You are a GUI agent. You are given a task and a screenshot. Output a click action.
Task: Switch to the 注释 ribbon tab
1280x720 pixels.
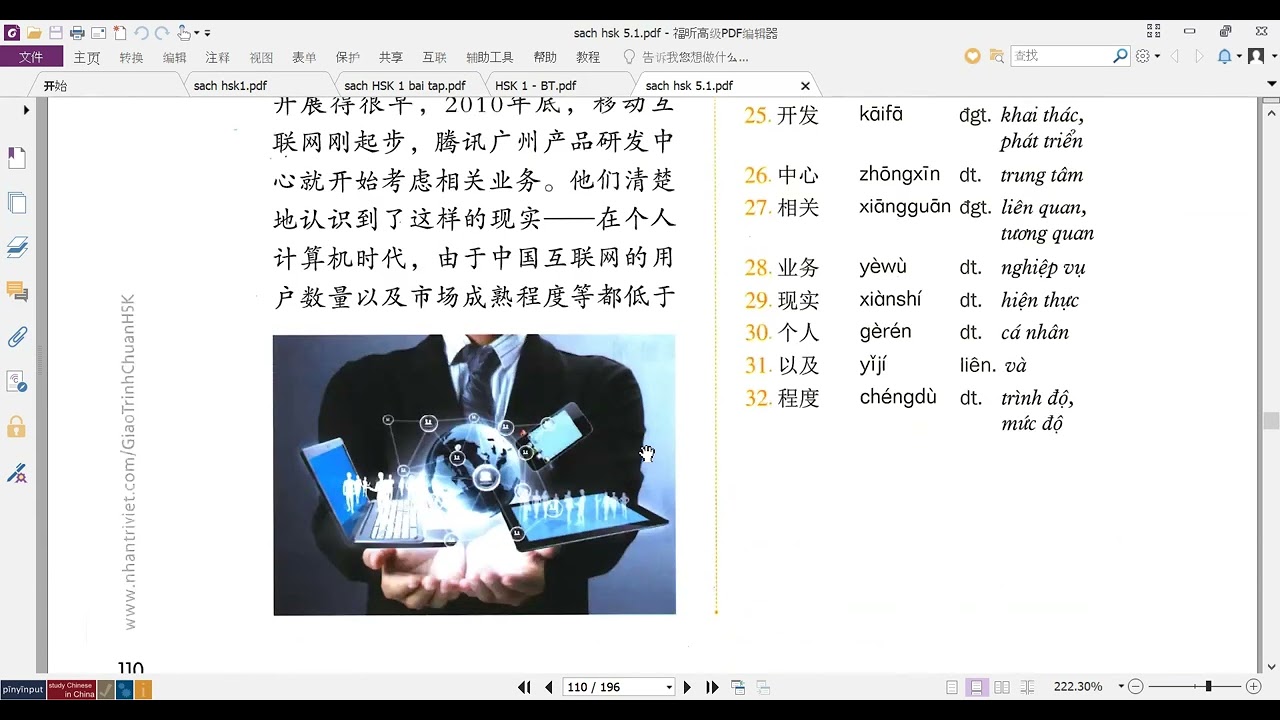tap(217, 57)
